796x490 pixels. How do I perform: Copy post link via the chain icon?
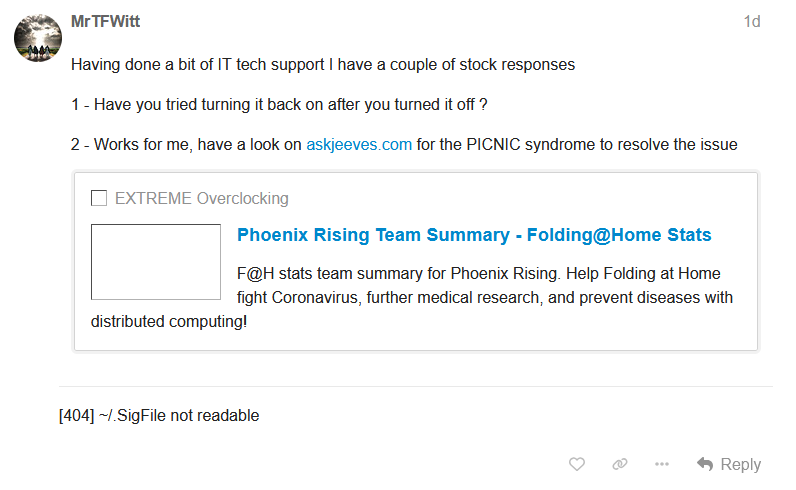coord(620,464)
